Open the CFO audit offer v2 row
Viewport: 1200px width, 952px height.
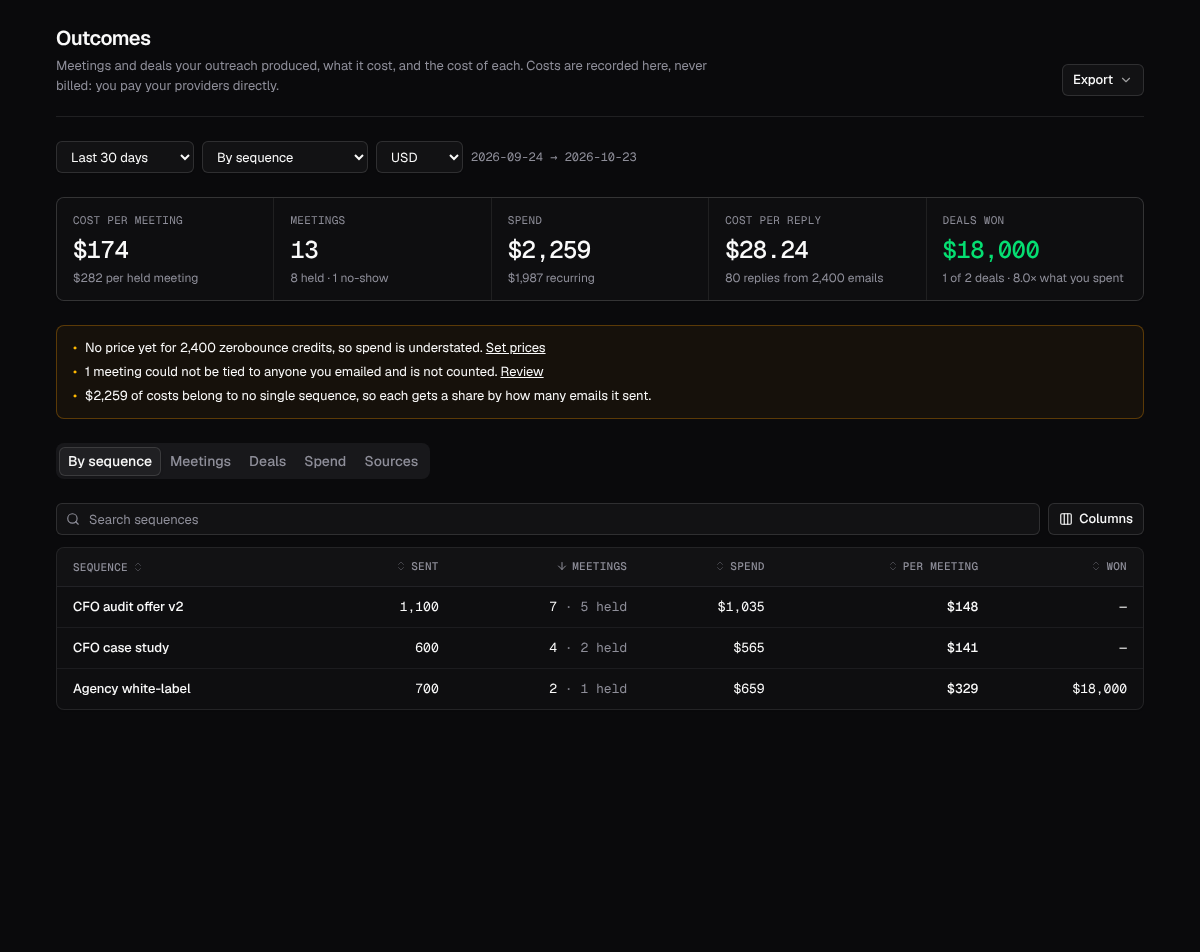(600, 607)
